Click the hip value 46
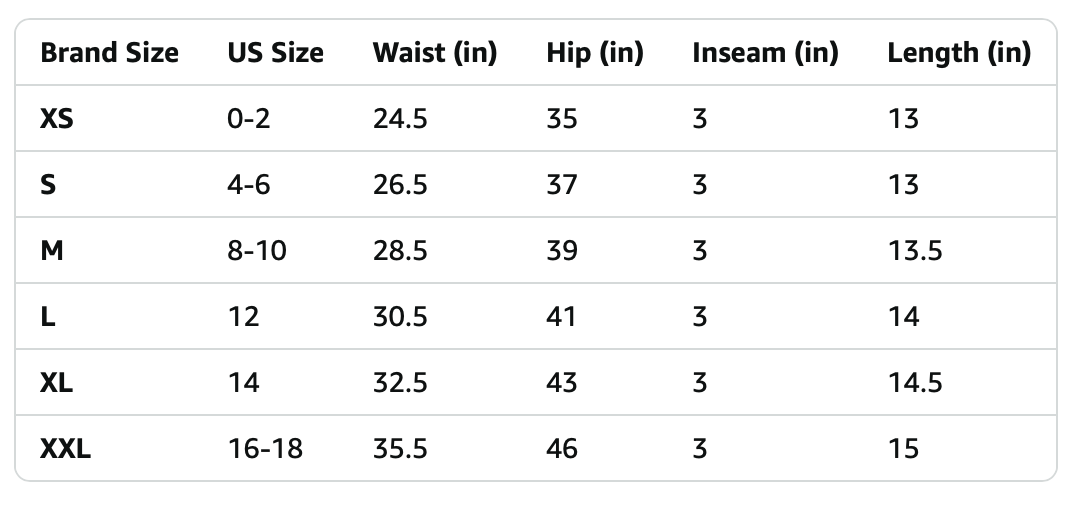This screenshot has width=1084, height=518. point(562,449)
